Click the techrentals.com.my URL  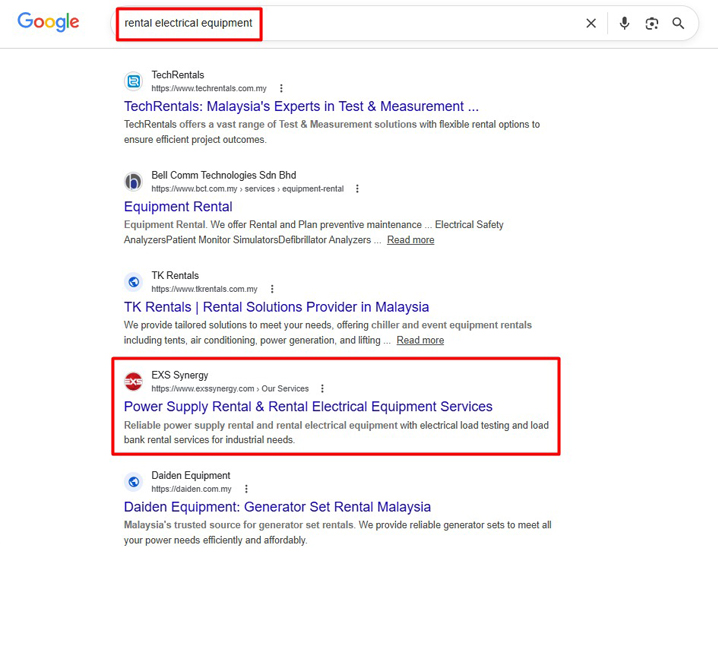(209, 88)
